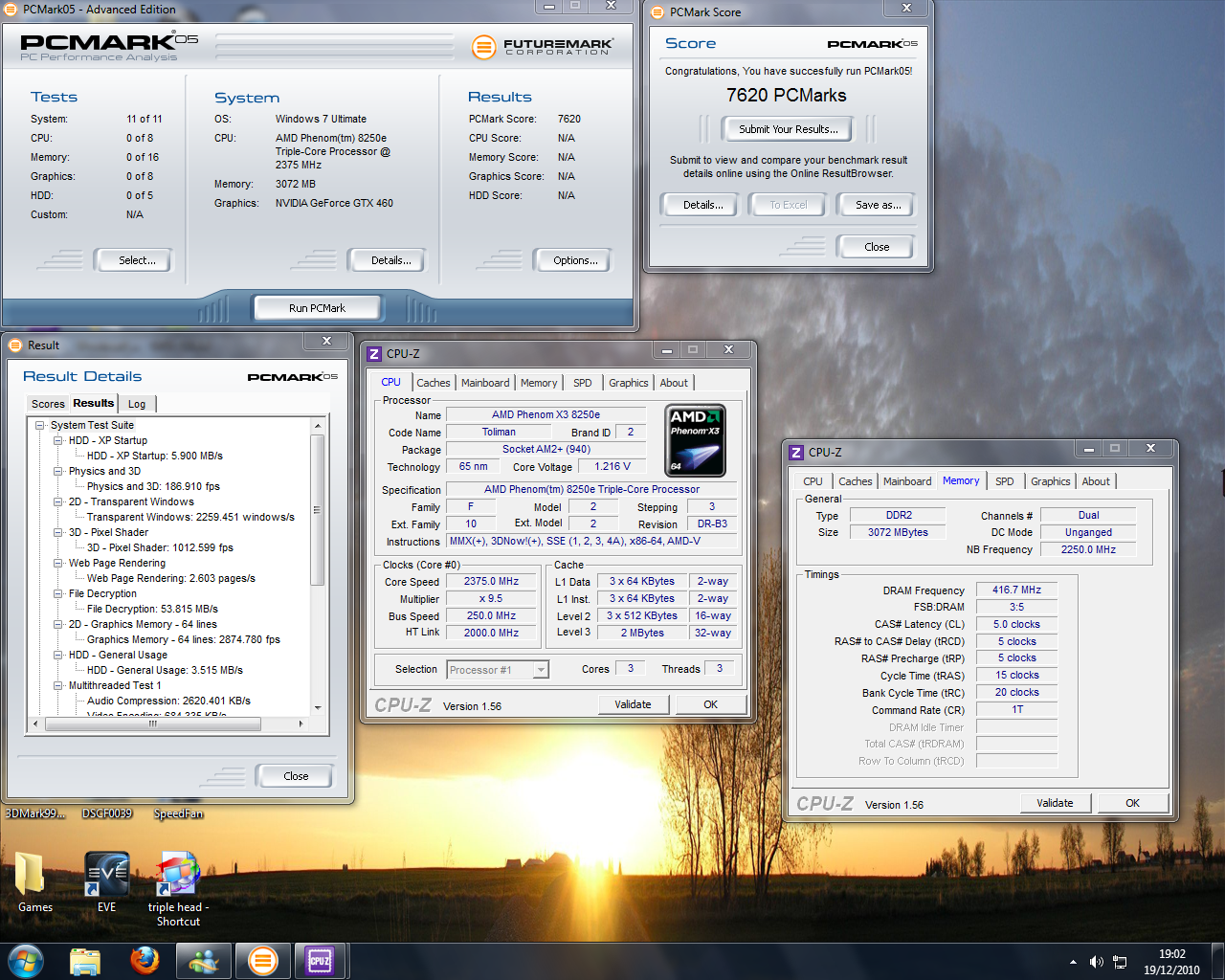Open Log tab in Result Details
Image resolution: width=1225 pixels, height=980 pixels.
(137, 404)
